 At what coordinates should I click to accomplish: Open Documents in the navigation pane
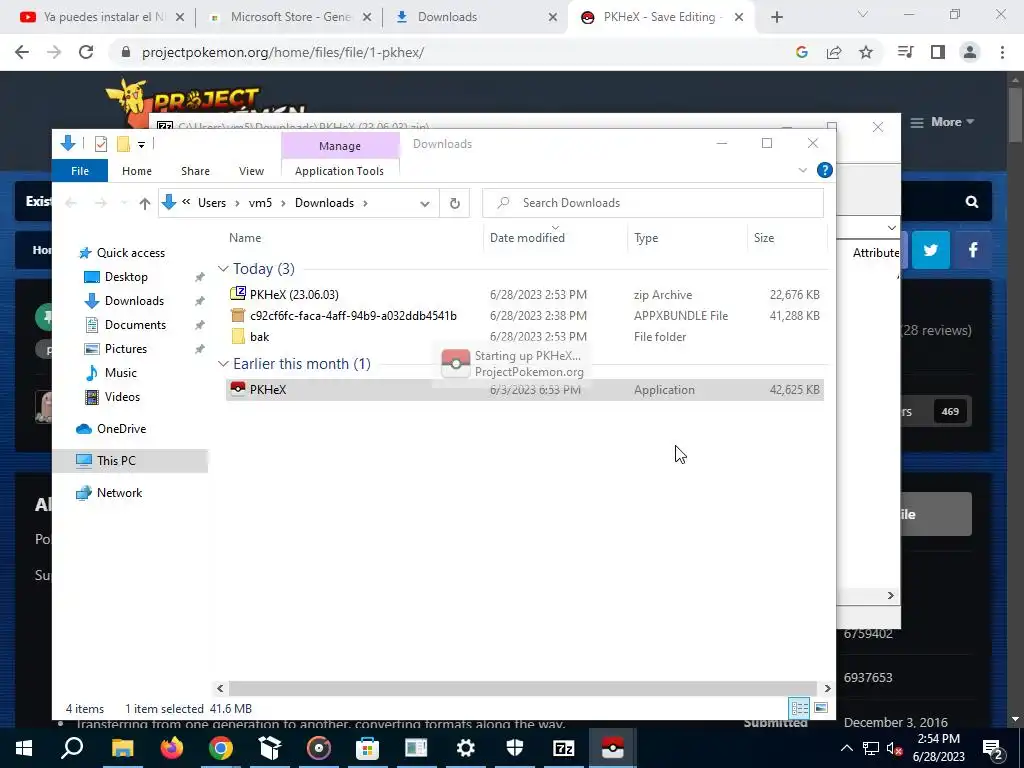(x=135, y=325)
